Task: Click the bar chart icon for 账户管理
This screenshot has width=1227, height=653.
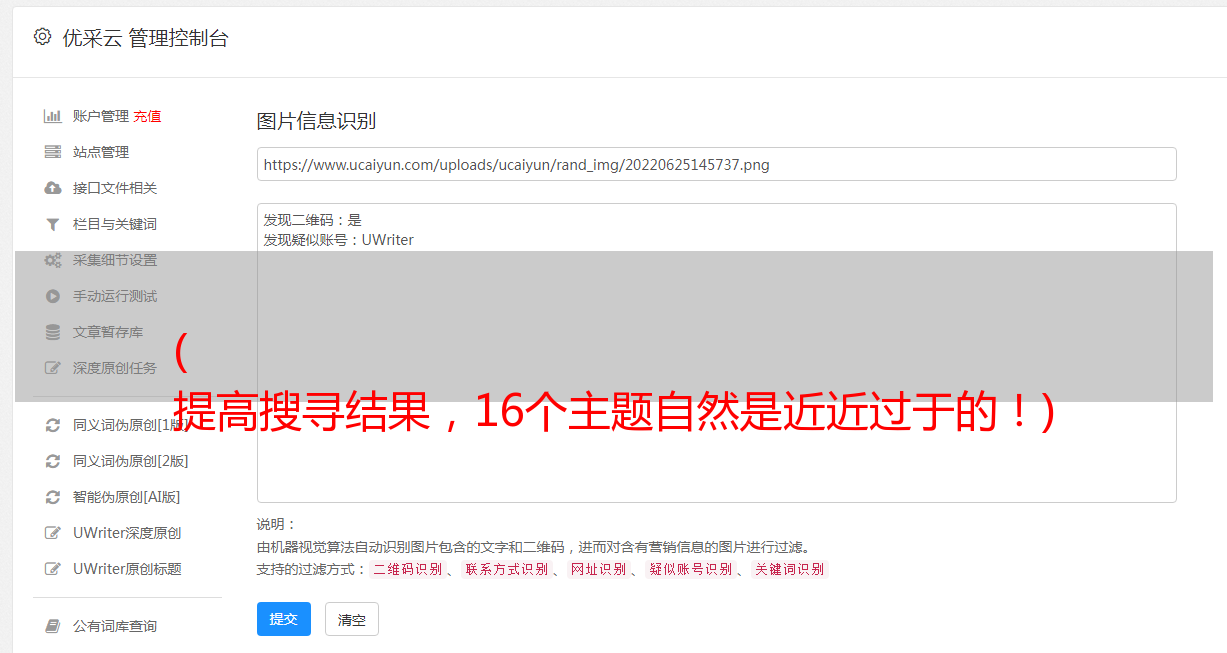Action: 53,116
